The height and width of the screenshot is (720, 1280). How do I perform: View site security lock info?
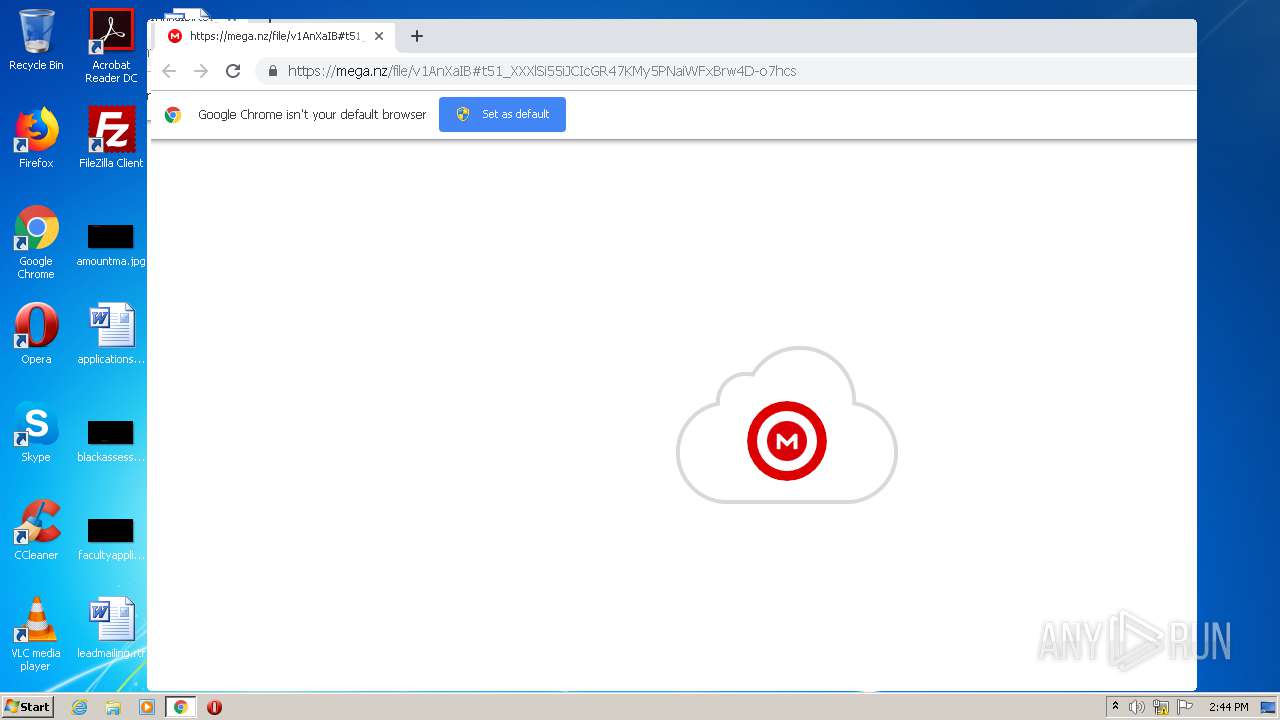(272, 71)
